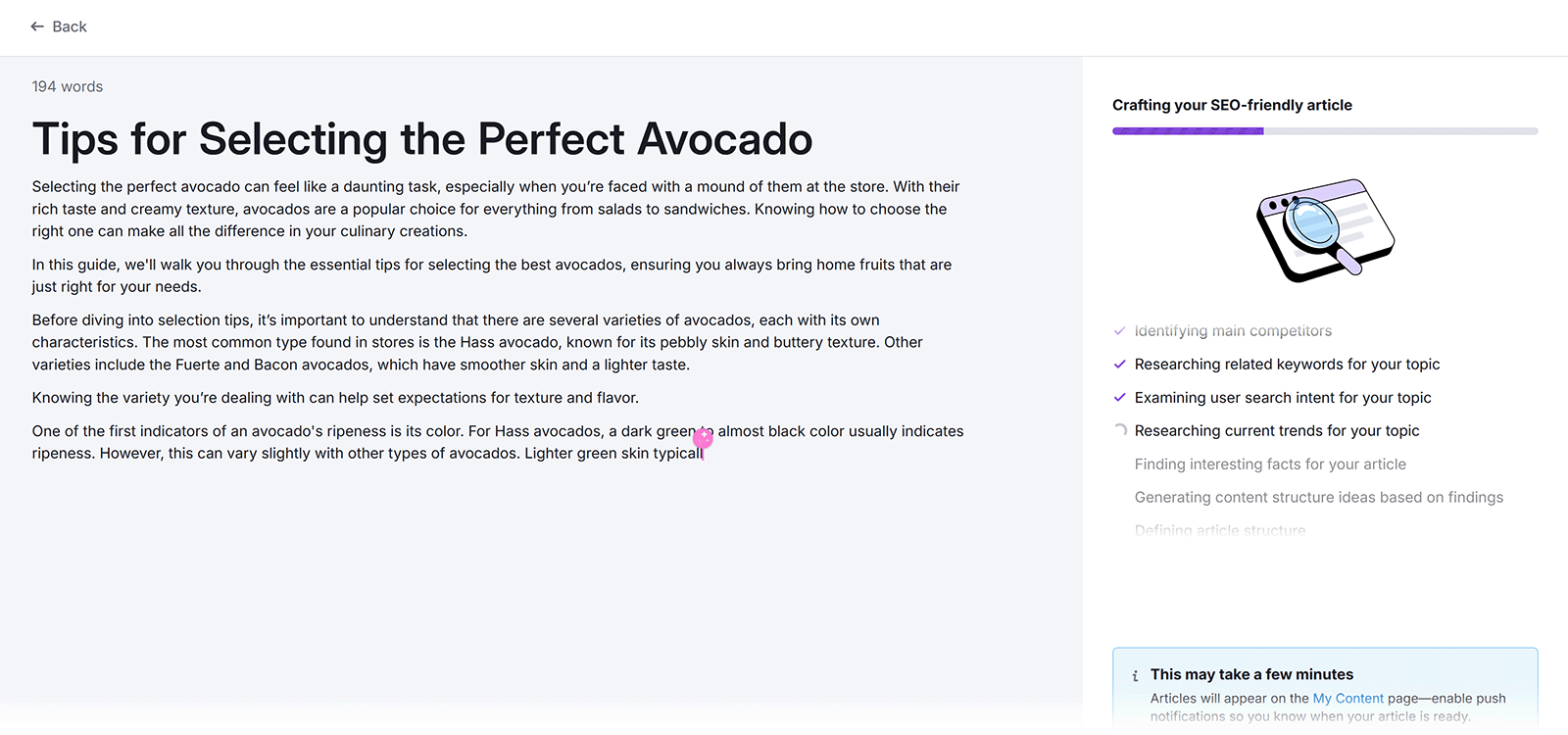Viewport: 1568px width, 735px height.
Task: Select "Generating content structure ideas" step
Action: click(1318, 497)
